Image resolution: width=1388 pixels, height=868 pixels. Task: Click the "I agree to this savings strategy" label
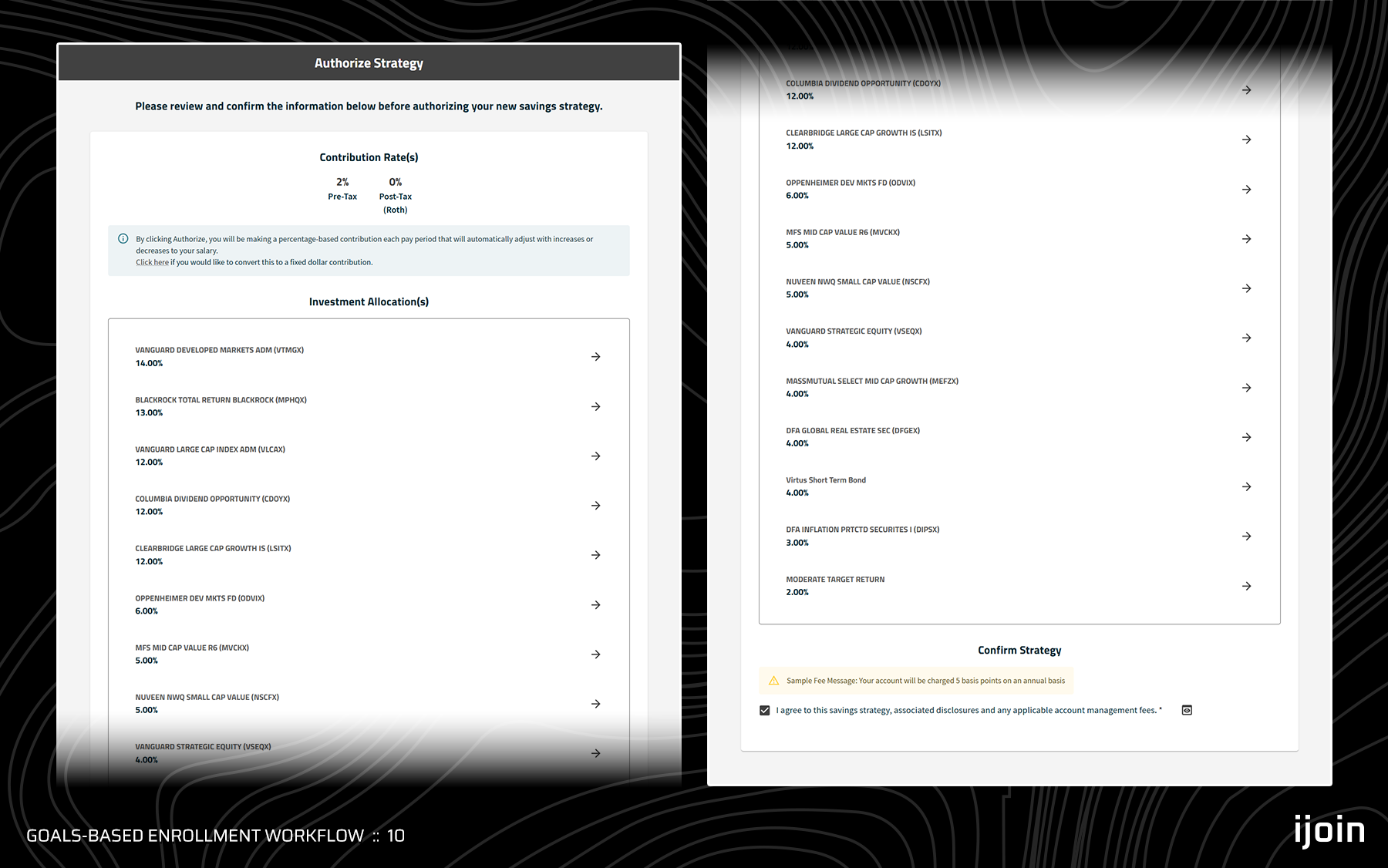[x=969, y=711]
